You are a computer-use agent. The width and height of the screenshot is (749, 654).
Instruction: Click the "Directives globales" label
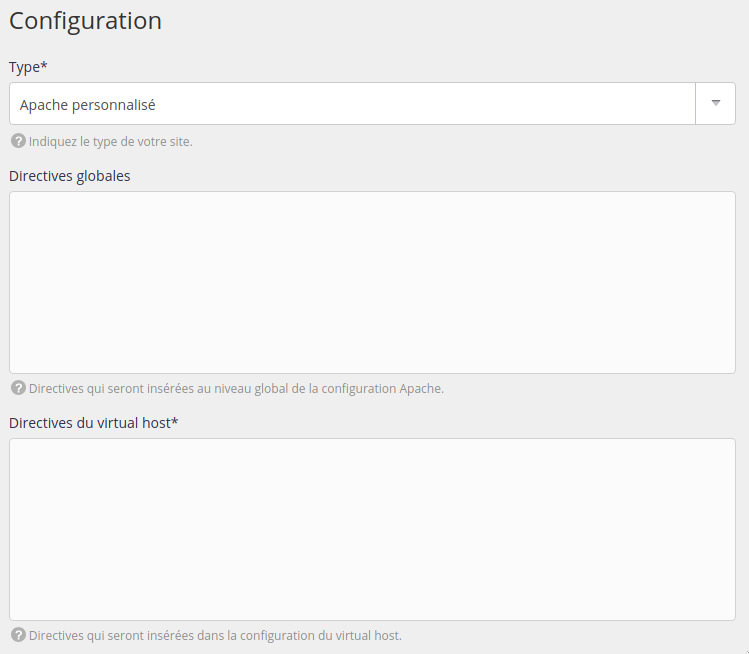click(x=70, y=176)
